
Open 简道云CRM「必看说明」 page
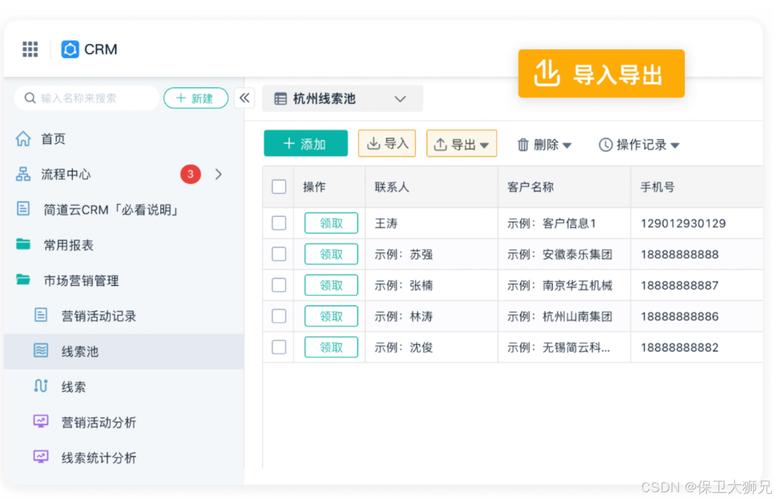pos(111,210)
